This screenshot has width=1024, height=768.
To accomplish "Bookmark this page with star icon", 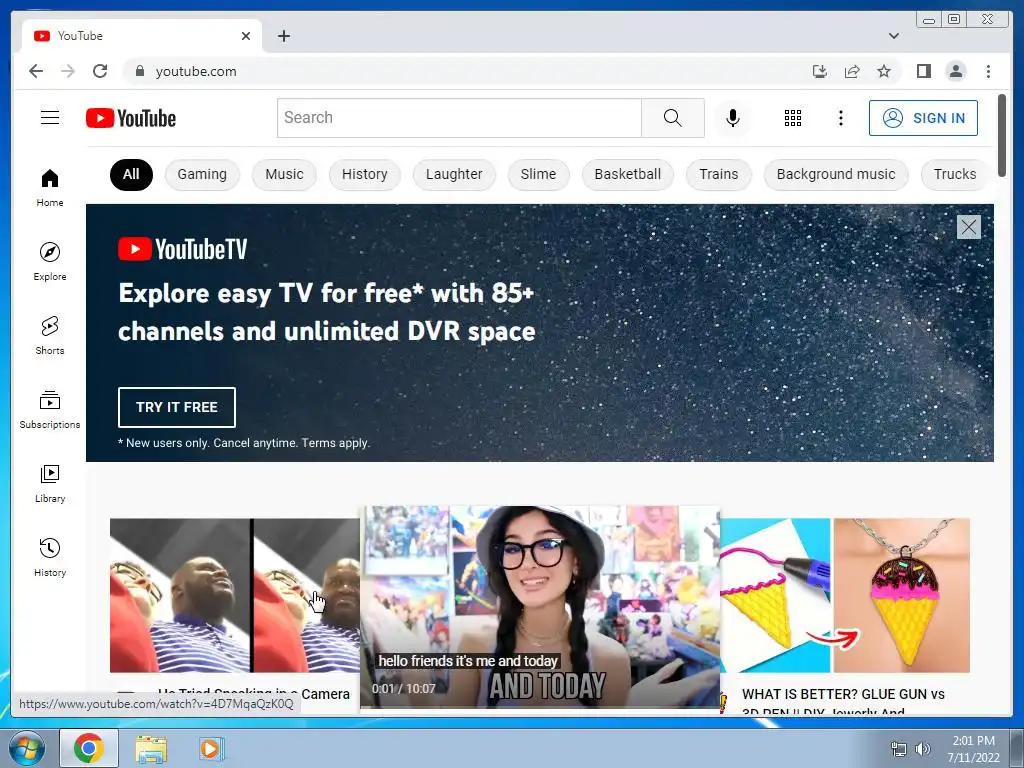I will click(x=884, y=71).
